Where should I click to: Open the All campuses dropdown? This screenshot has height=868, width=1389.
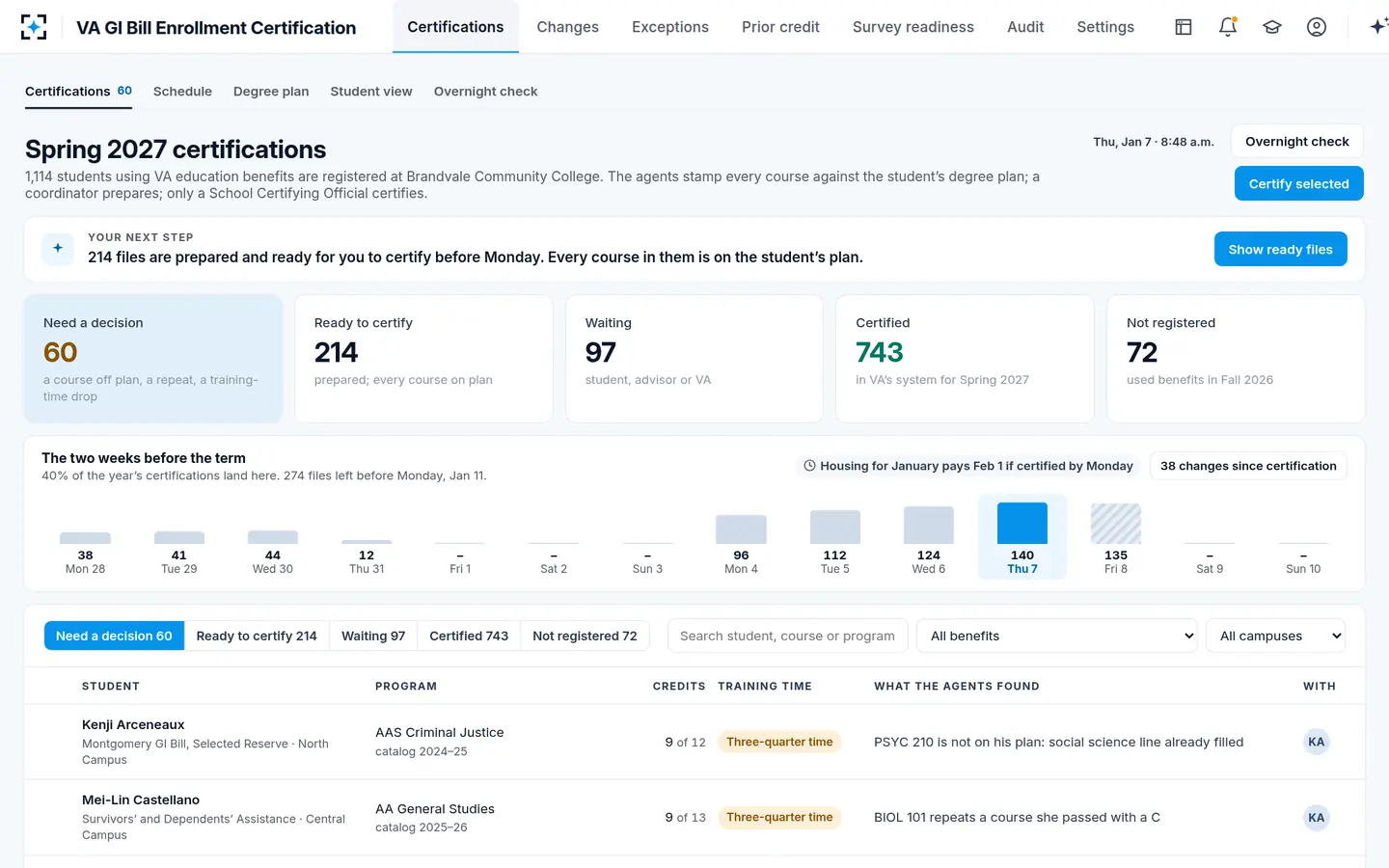pos(1275,636)
